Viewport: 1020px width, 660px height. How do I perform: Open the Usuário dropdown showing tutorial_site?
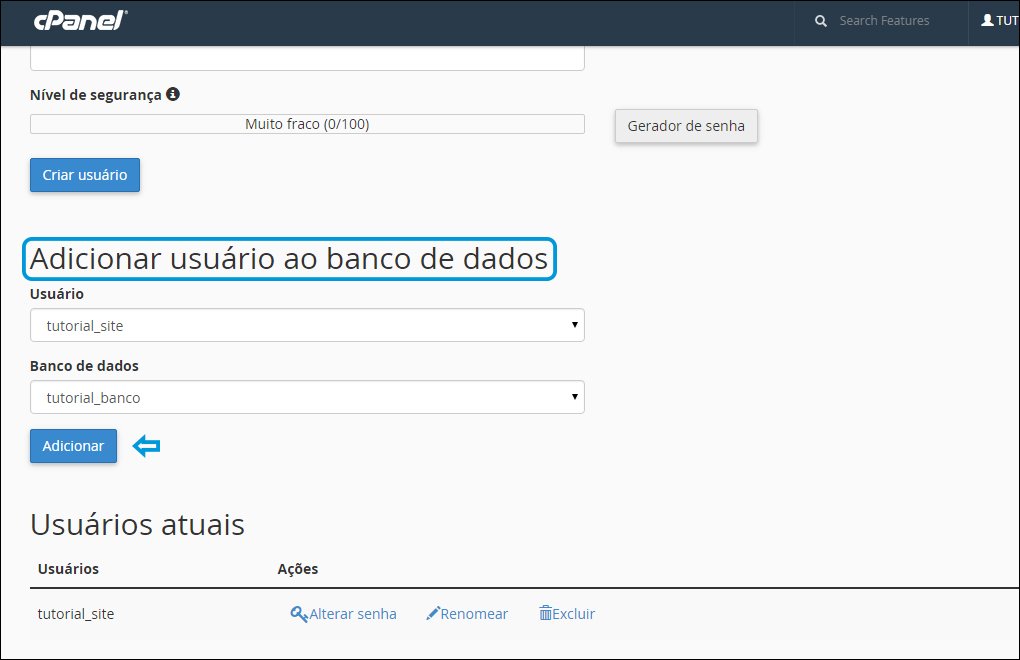pyautogui.click(x=307, y=325)
